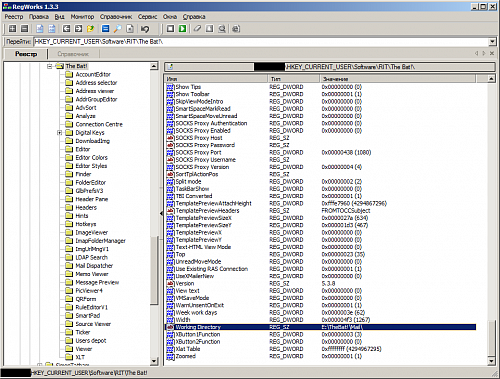Select the Реестр tab
This screenshot has width=500, height=379.
(26, 54)
